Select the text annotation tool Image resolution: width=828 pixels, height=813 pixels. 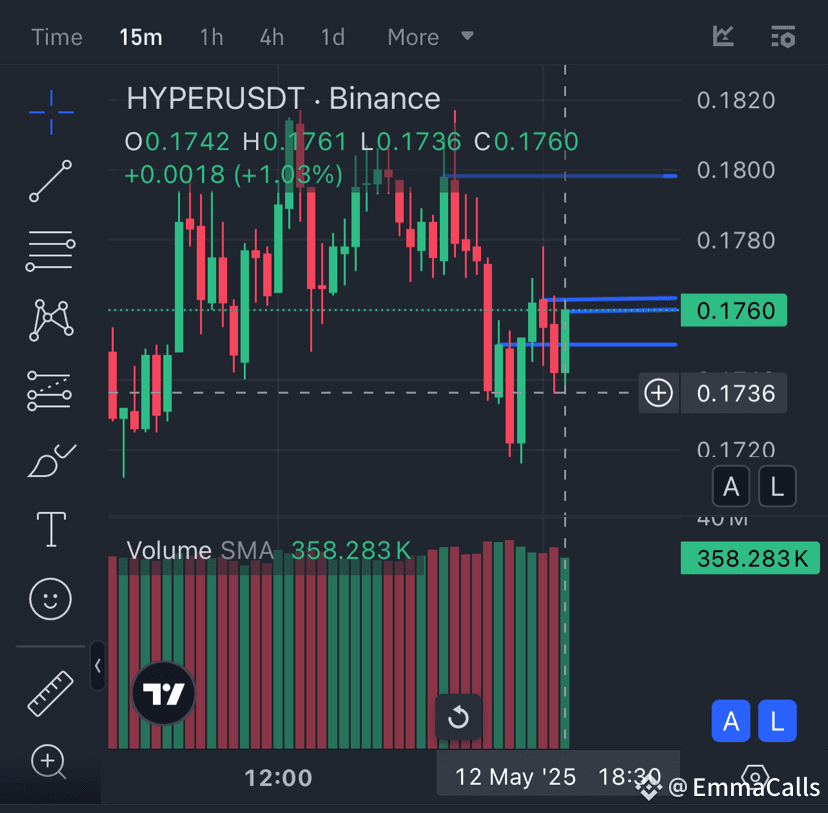[x=50, y=529]
